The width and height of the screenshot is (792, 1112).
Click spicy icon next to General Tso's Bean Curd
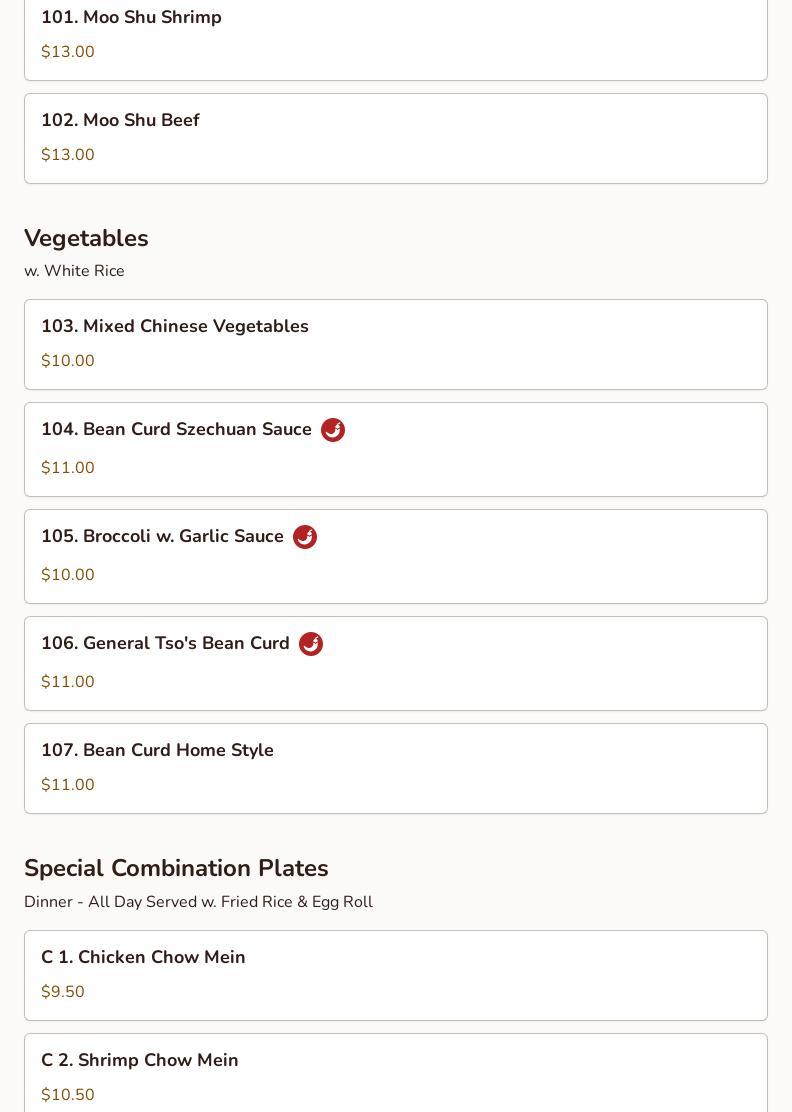(311, 644)
